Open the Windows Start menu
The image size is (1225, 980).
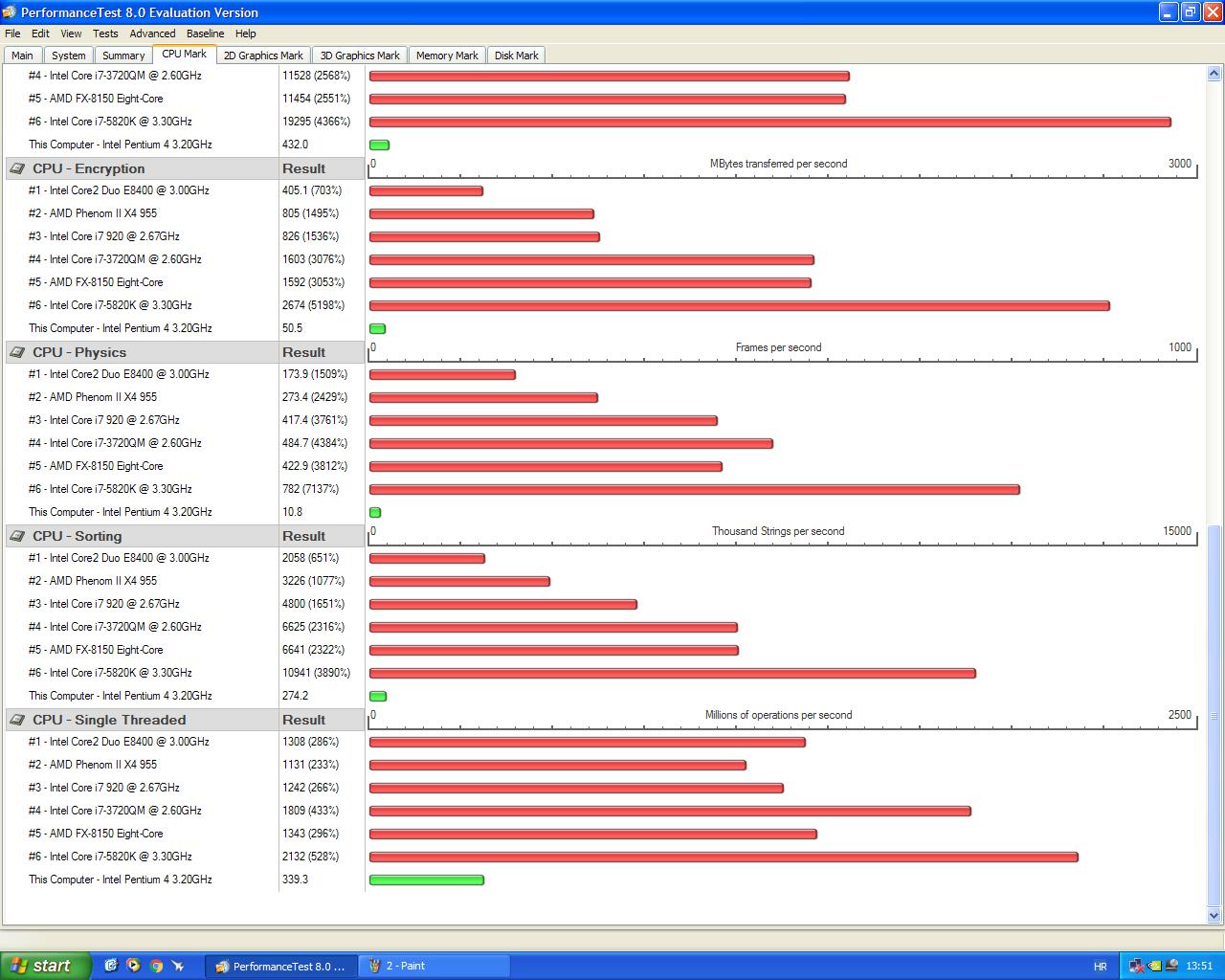pos(46,966)
